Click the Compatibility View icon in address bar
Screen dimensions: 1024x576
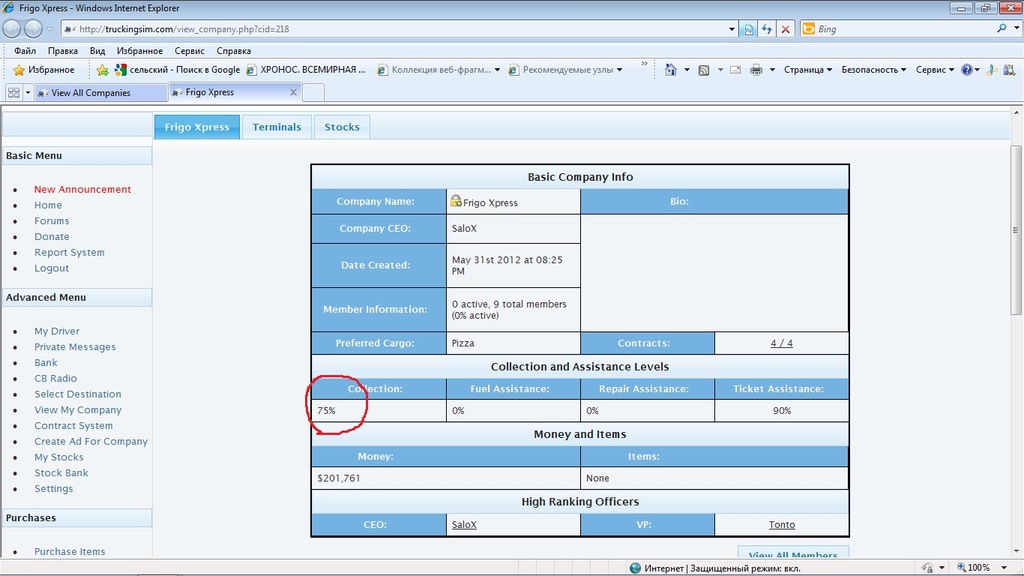coord(749,30)
